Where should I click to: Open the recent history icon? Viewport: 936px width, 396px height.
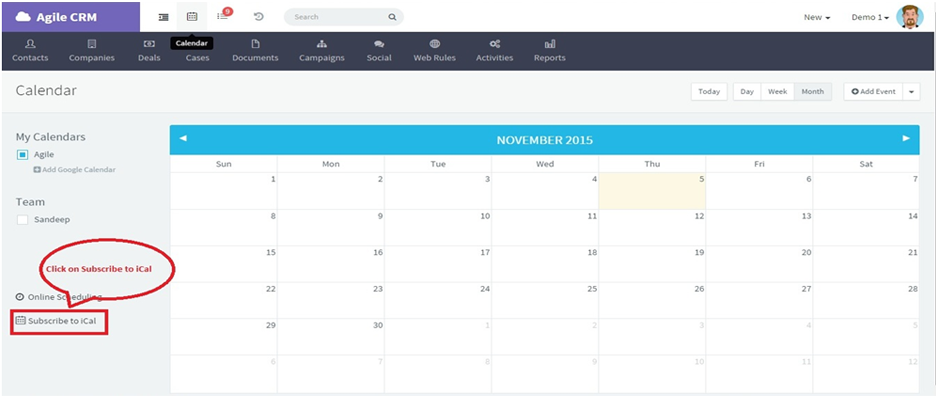tap(258, 17)
